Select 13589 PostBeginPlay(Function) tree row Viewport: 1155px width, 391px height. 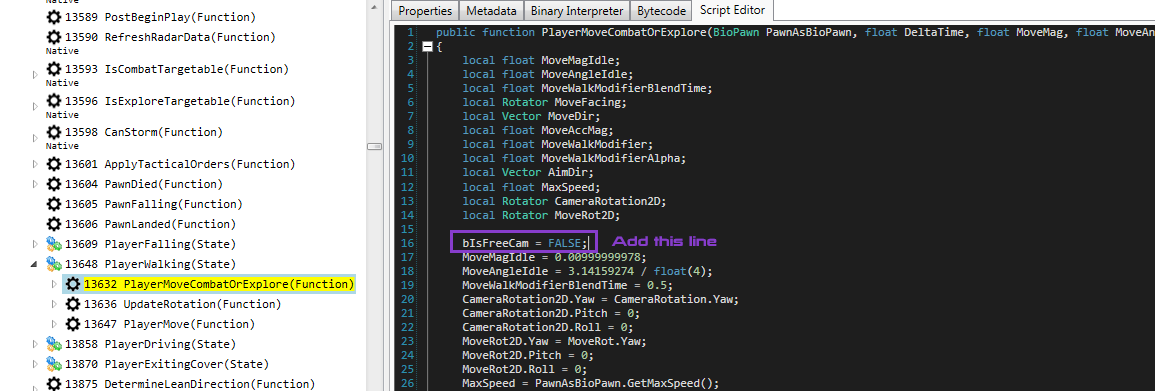click(x=151, y=16)
